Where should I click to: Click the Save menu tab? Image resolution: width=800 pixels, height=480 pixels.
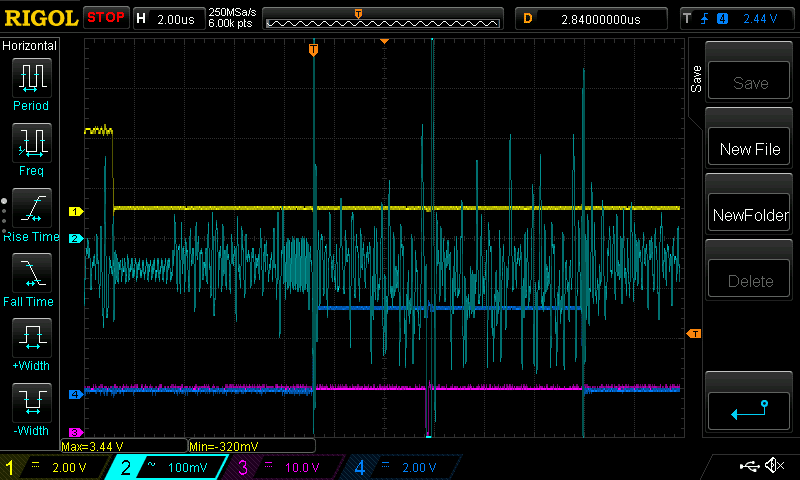pyautogui.click(x=697, y=80)
